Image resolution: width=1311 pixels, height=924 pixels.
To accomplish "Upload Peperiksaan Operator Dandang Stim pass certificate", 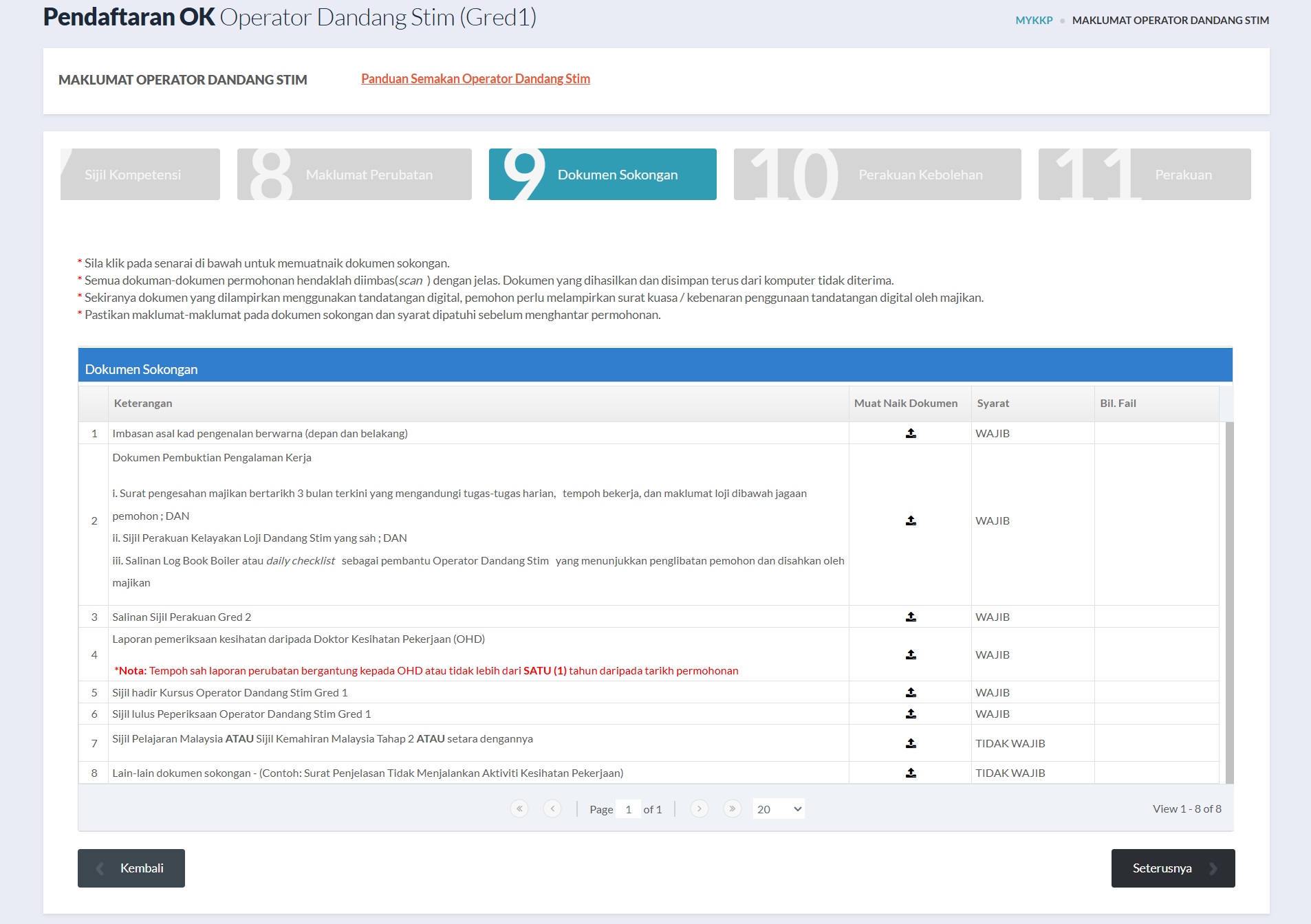I will pos(910,714).
